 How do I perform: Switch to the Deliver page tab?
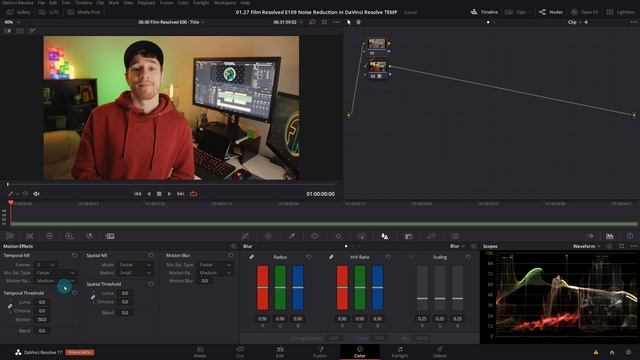point(440,352)
